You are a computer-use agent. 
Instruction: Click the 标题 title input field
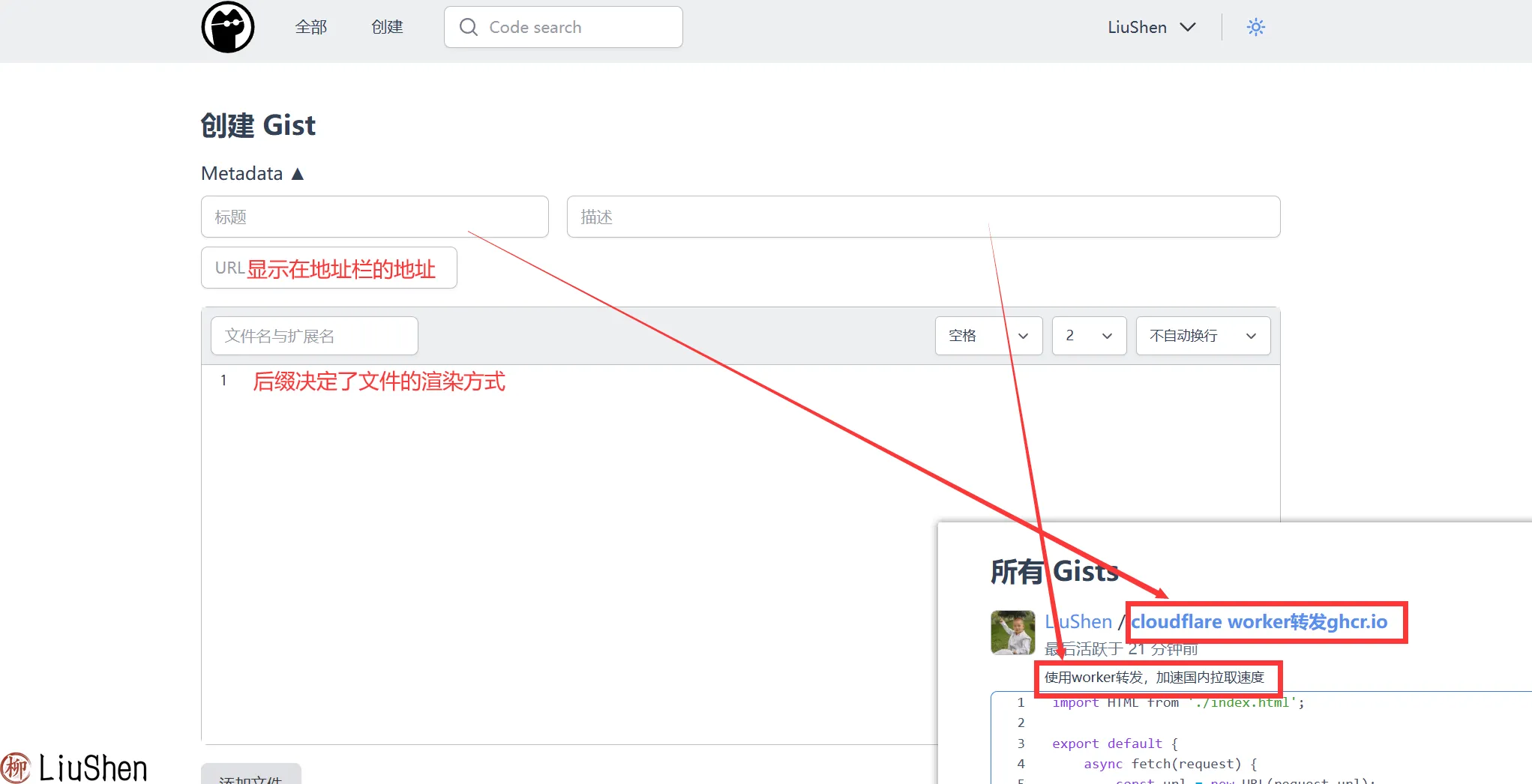(374, 217)
